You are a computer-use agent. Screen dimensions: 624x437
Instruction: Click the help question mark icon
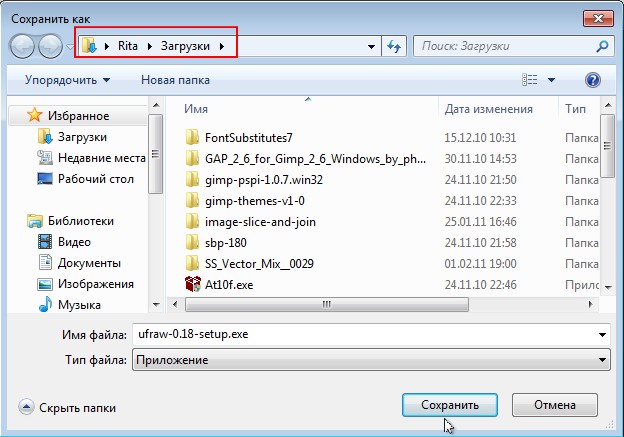591,79
